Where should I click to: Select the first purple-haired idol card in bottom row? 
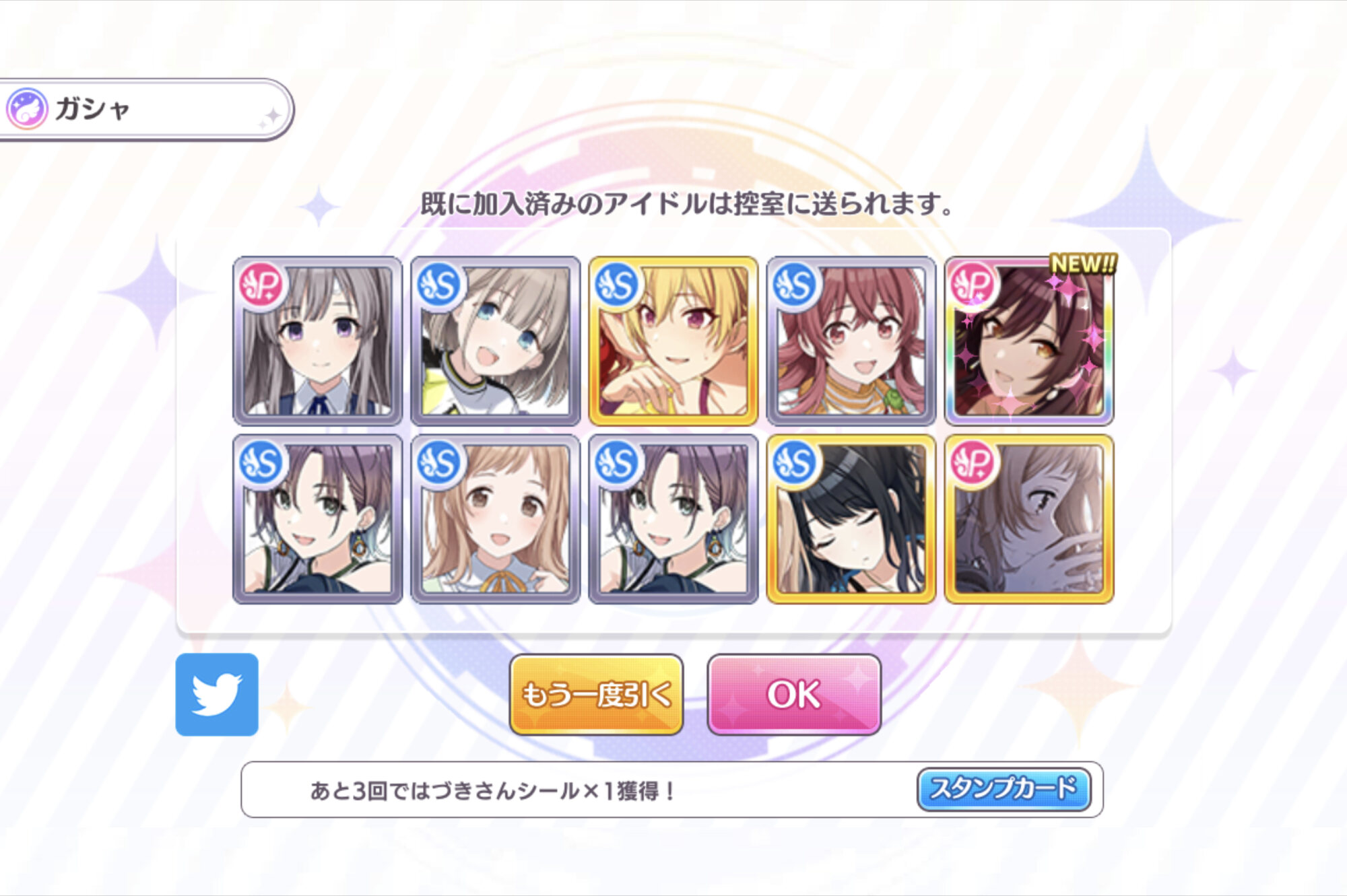(317, 519)
